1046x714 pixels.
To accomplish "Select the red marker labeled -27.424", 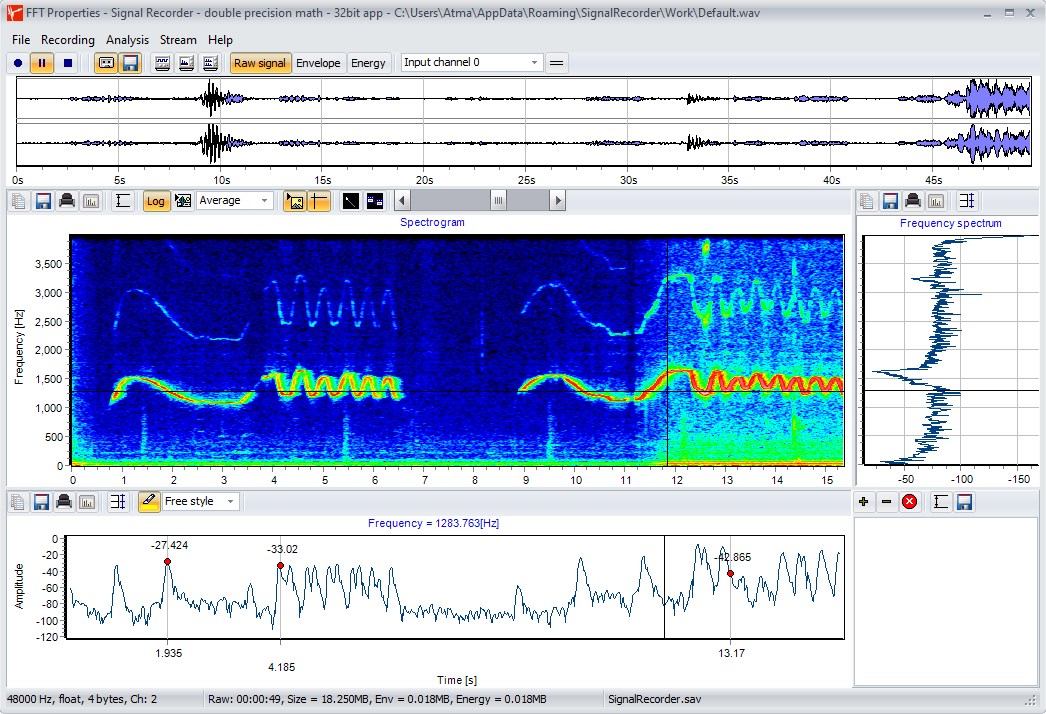I will point(167,562).
